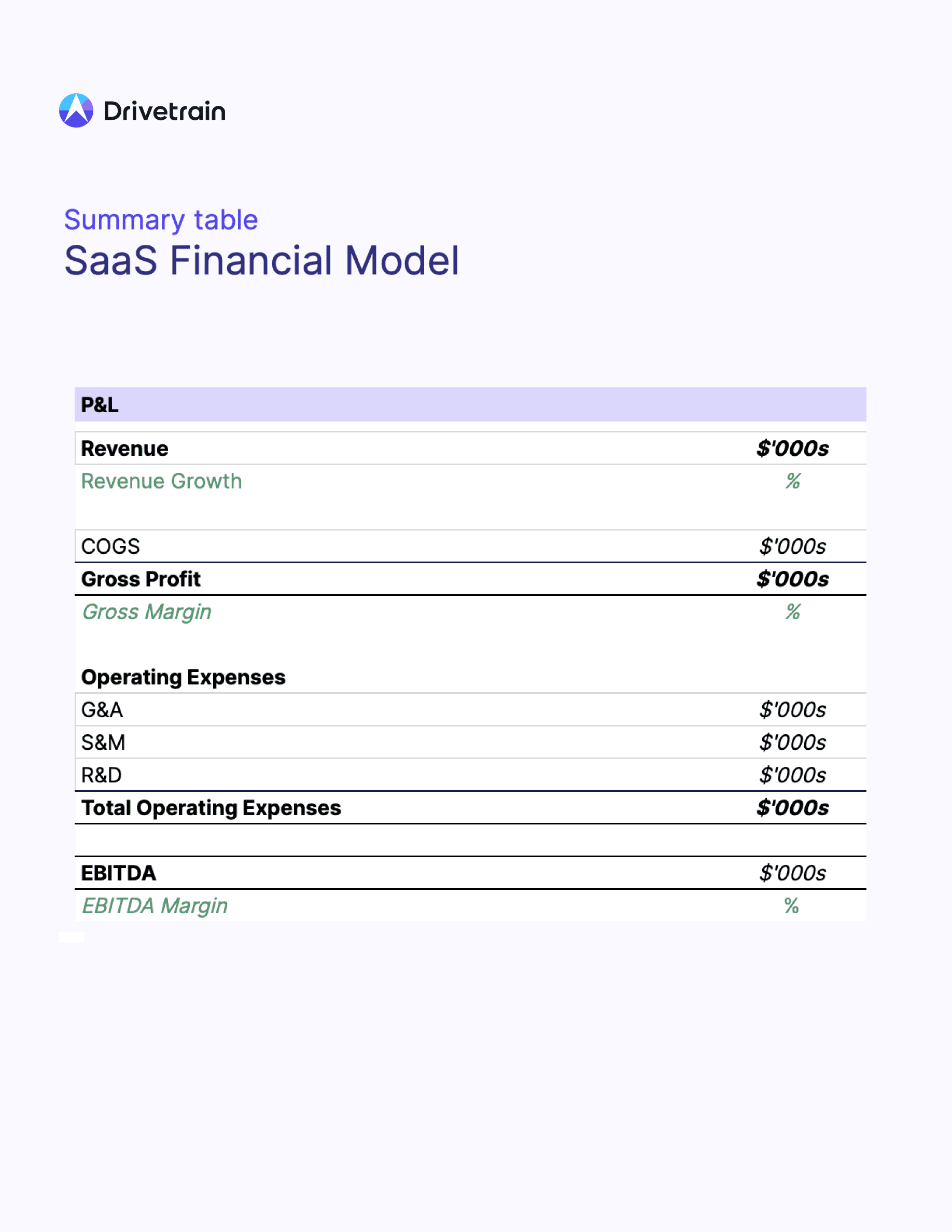Select the EBITDA Margin label
The image size is (952, 1232).
tap(155, 906)
